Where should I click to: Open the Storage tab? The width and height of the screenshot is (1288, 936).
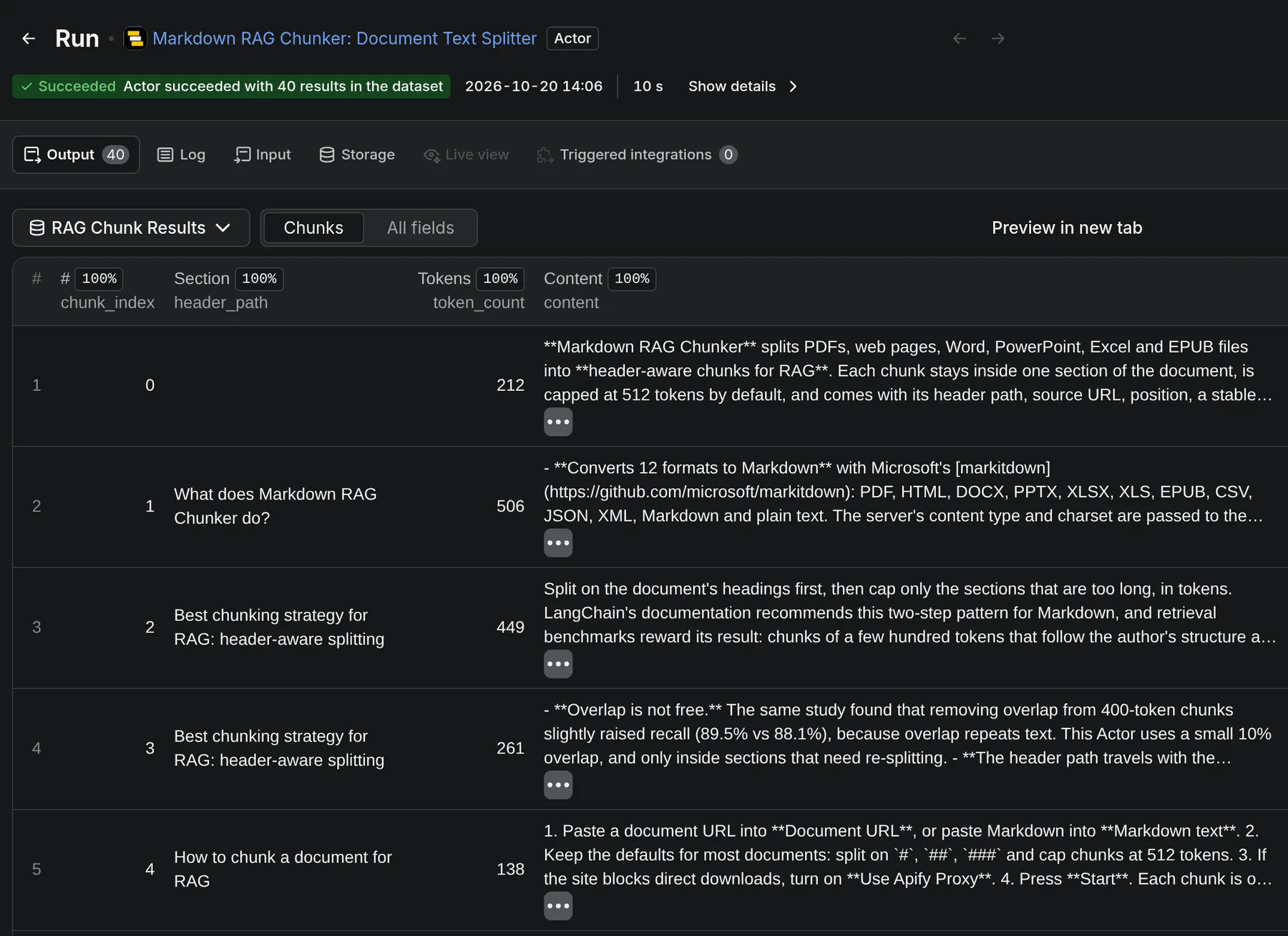pos(357,155)
